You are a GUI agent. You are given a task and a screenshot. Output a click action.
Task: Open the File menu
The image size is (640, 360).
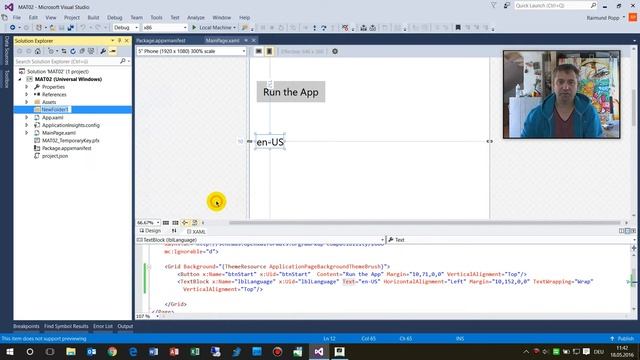(17, 18)
